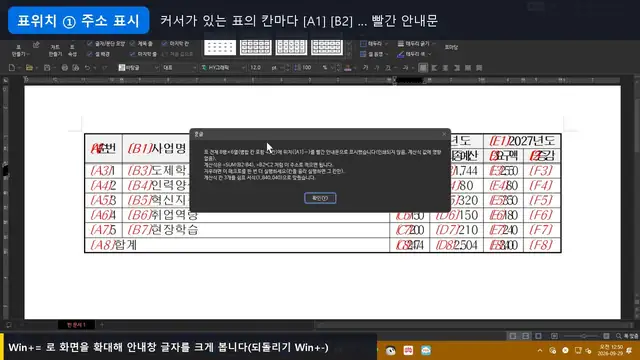Select the second table style thumbnail
This screenshot has height=360, width=640.
pos(256,47)
